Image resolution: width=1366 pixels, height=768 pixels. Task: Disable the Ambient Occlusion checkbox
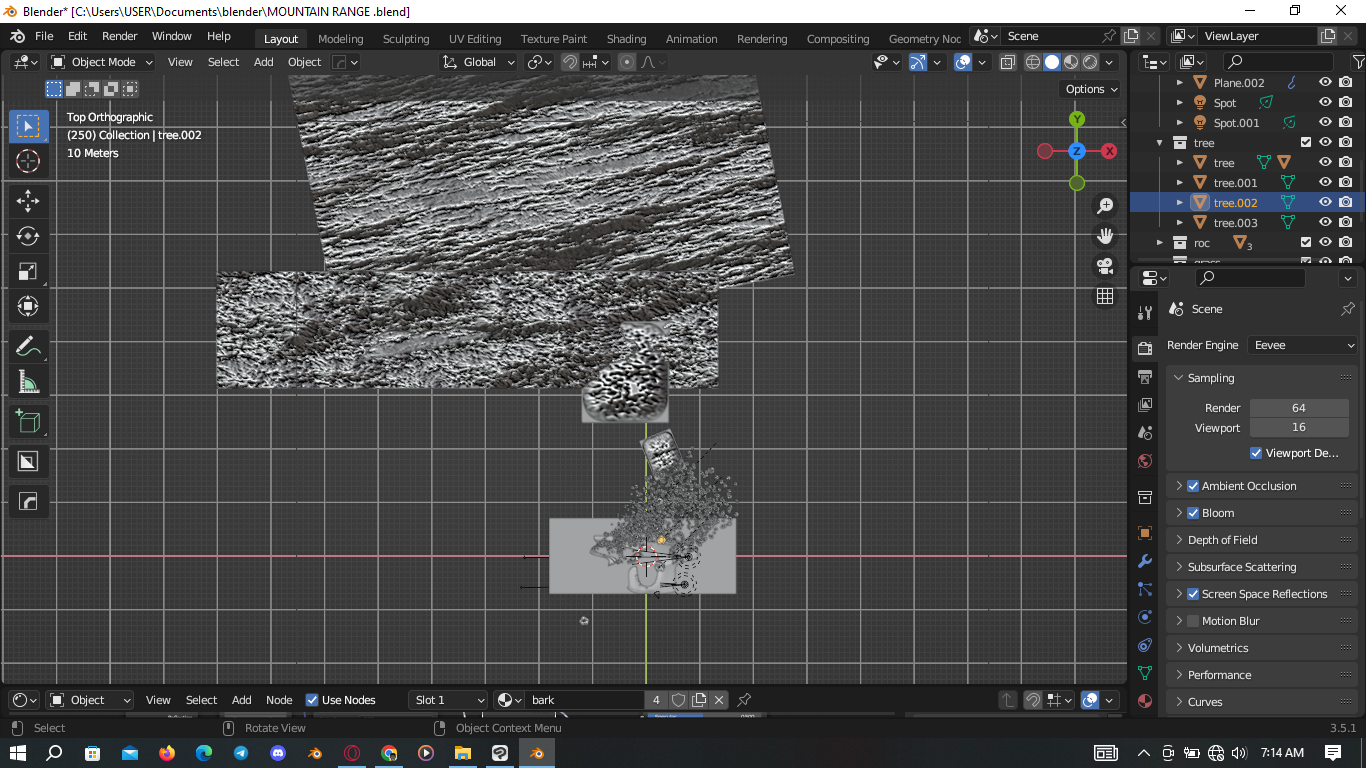tap(1193, 486)
